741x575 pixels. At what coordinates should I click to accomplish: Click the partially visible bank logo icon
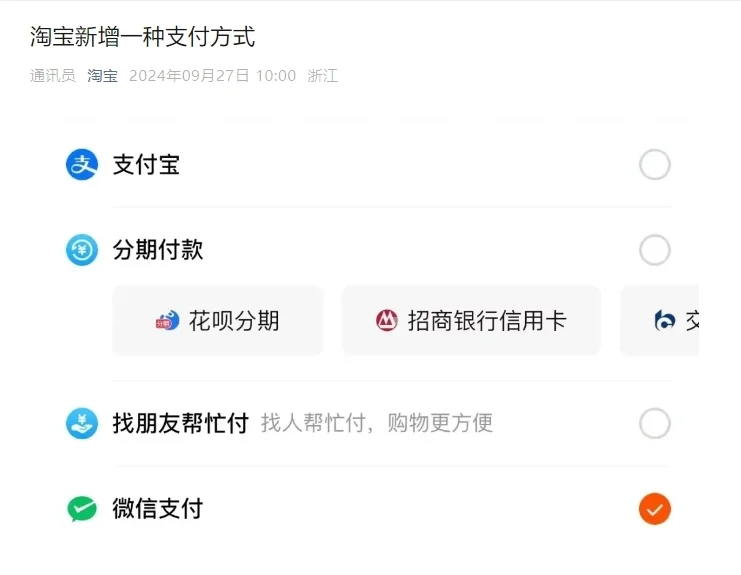point(664,321)
